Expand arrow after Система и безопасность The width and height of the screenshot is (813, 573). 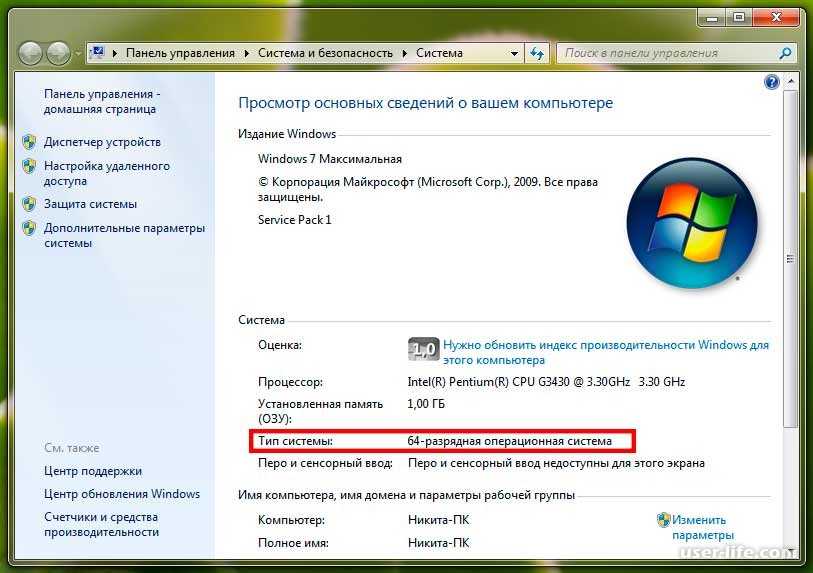[x=404, y=53]
